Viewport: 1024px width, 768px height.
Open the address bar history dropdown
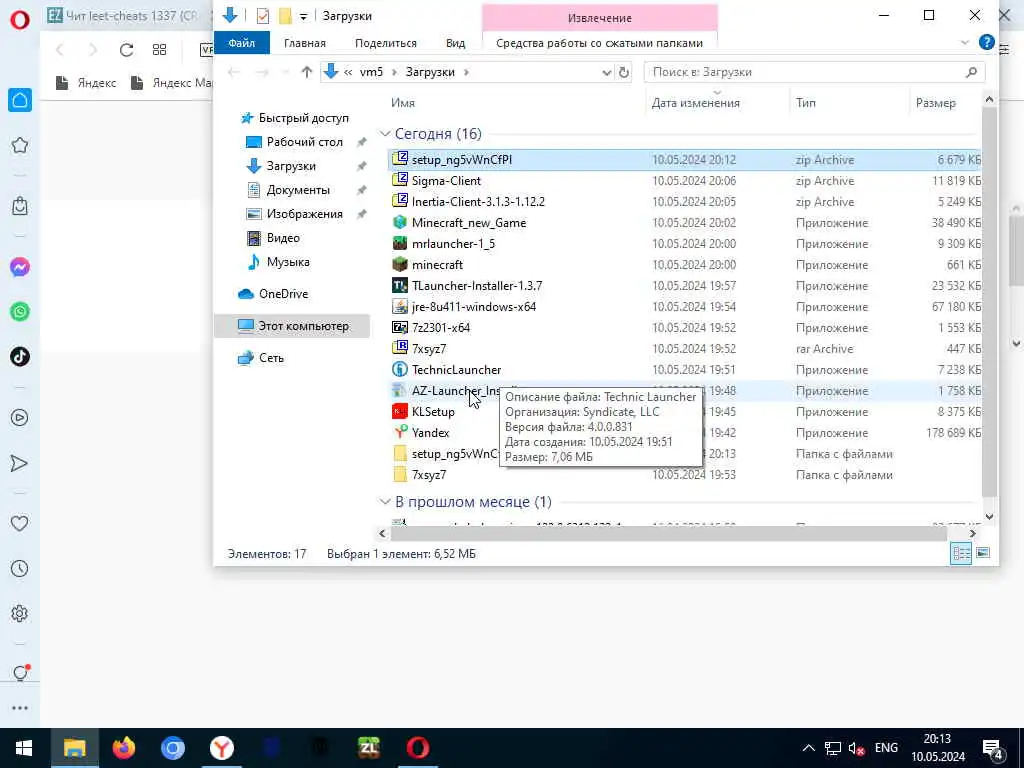point(607,72)
